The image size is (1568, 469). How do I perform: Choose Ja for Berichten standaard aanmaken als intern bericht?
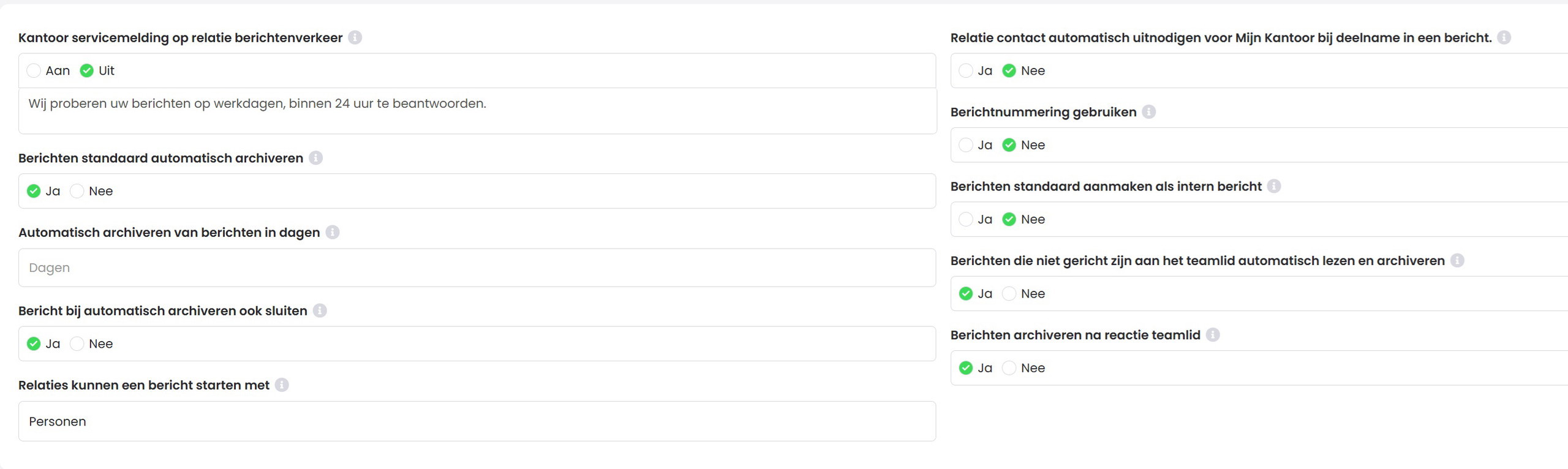click(x=966, y=219)
